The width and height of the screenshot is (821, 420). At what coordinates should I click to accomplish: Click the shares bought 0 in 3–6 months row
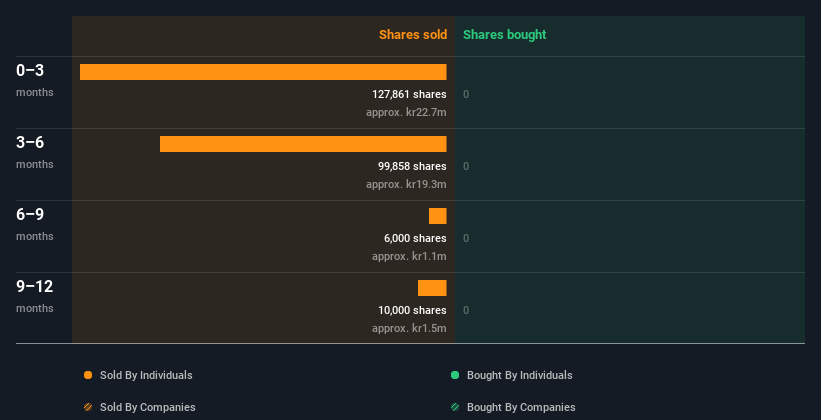click(466, 167)
